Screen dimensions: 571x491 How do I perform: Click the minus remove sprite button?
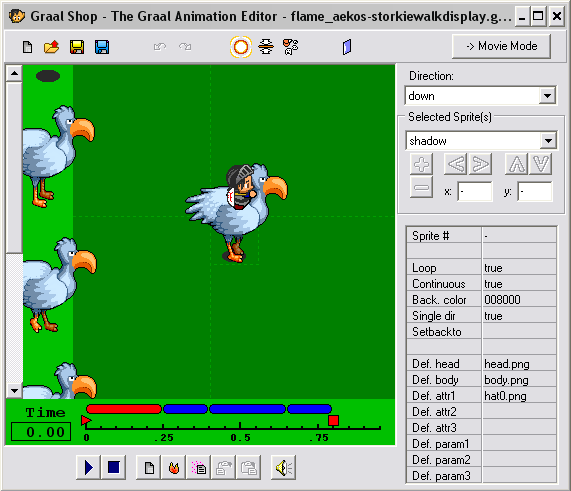coord(421,187)
